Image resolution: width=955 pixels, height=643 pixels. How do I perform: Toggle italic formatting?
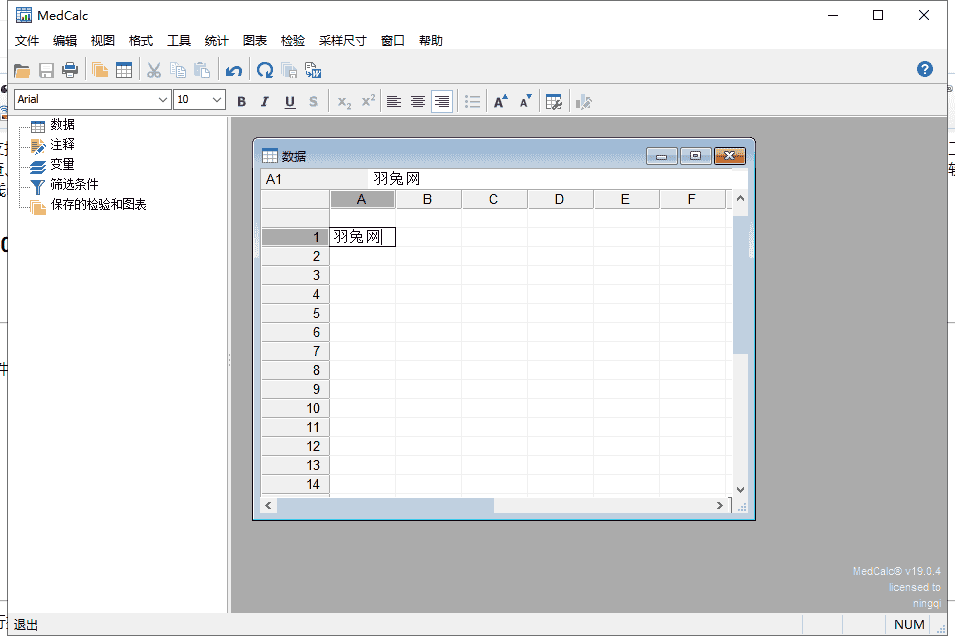pos(265,101)
